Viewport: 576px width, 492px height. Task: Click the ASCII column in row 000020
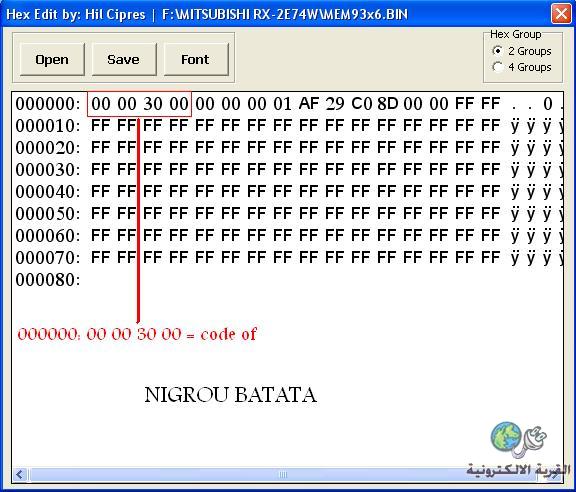click(537, 148)
